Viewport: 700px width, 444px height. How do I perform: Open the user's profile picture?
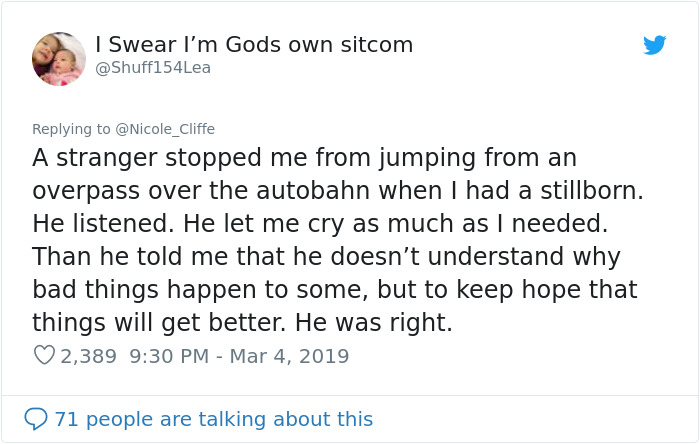click(x=59, y=58)
